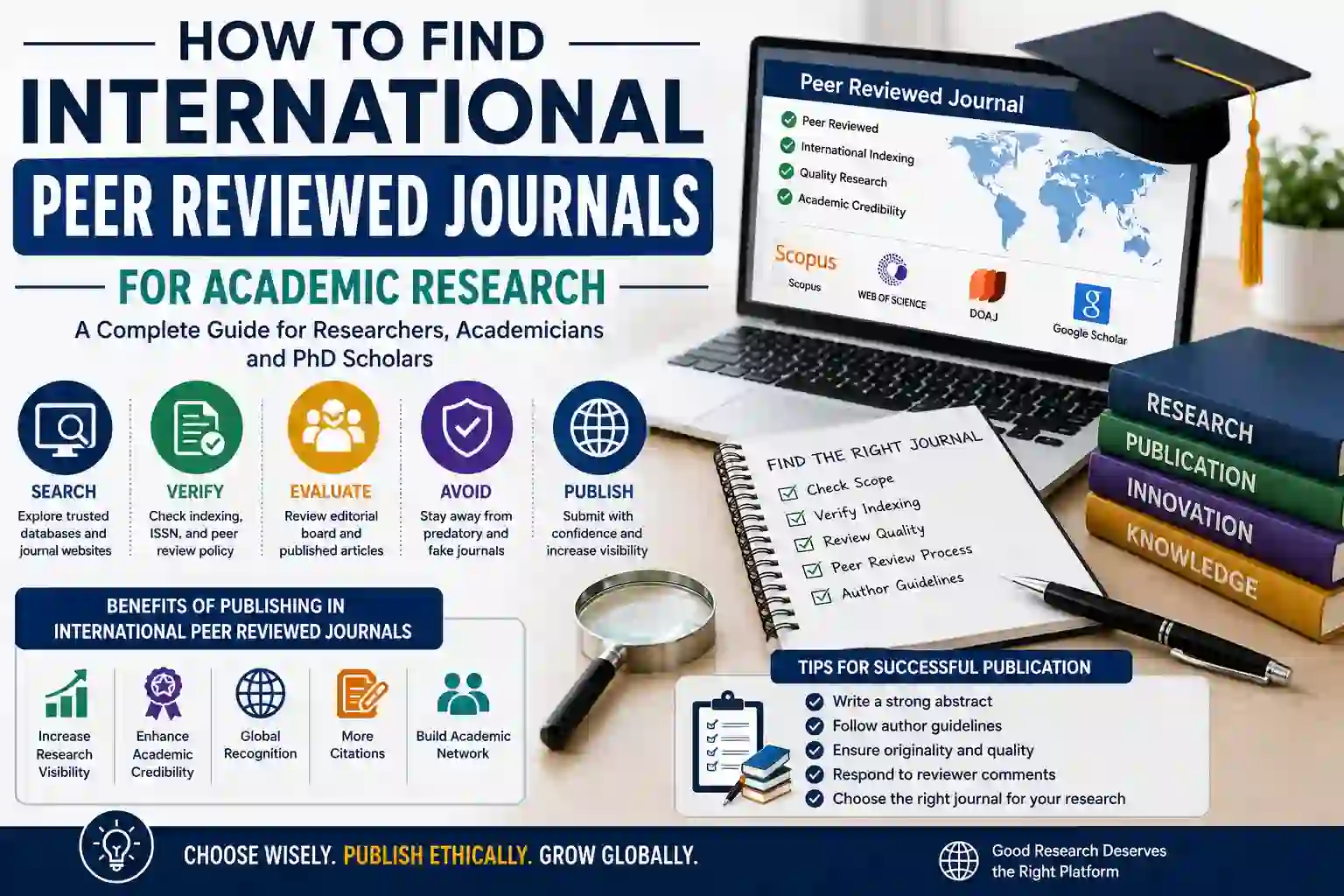Click the check next to Quality Research
Viewport: 1344px width, 896px height.
coord(786,171)
